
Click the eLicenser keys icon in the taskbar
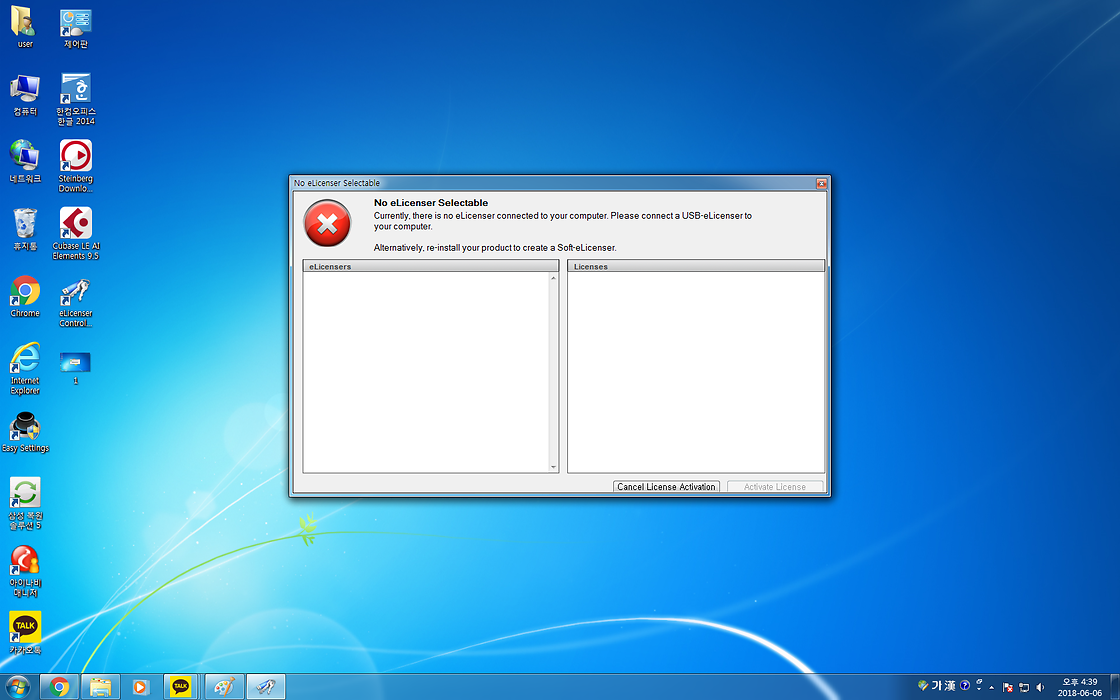coord(265,686)
